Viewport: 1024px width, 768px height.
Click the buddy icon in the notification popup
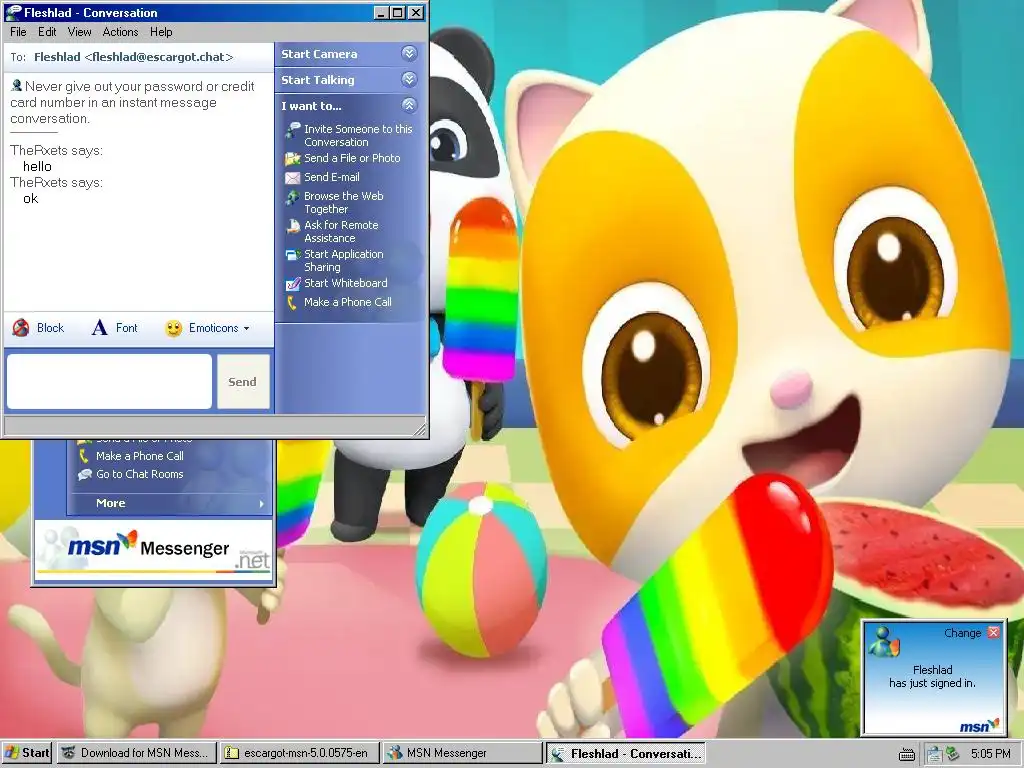pyautogui.click(x=884, y=641)
